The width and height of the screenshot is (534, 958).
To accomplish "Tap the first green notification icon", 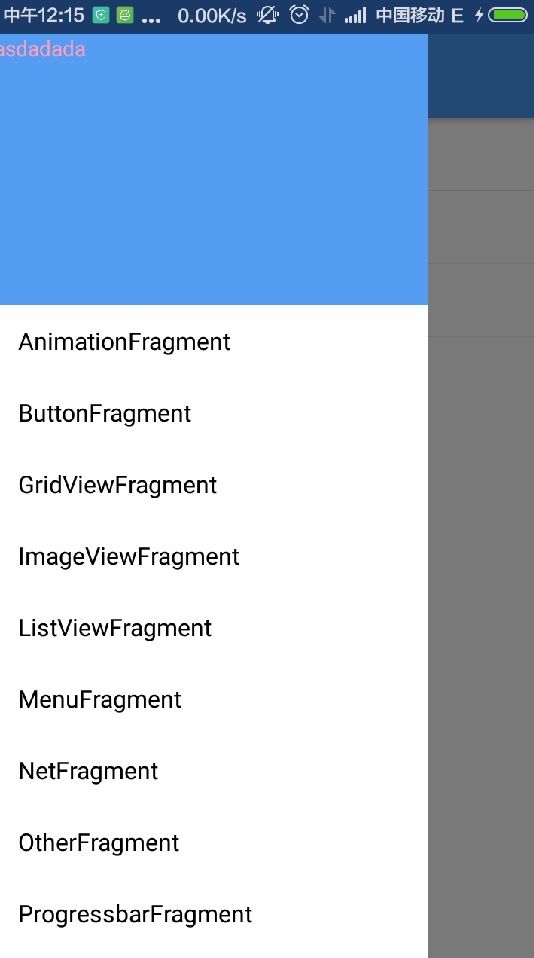I will [x=101, y=15].
